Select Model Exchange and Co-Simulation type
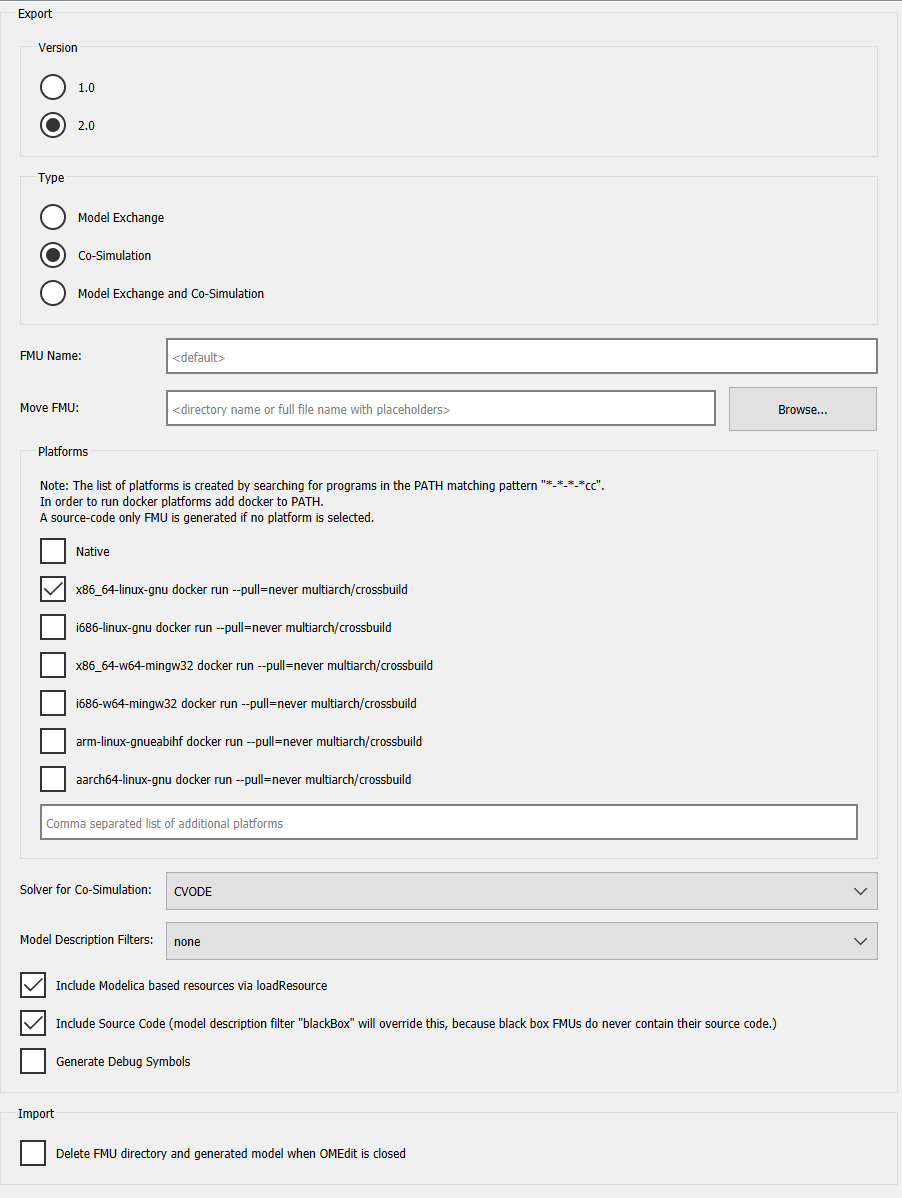Viewport: 902px width, 1198px height. click(52, 293)
